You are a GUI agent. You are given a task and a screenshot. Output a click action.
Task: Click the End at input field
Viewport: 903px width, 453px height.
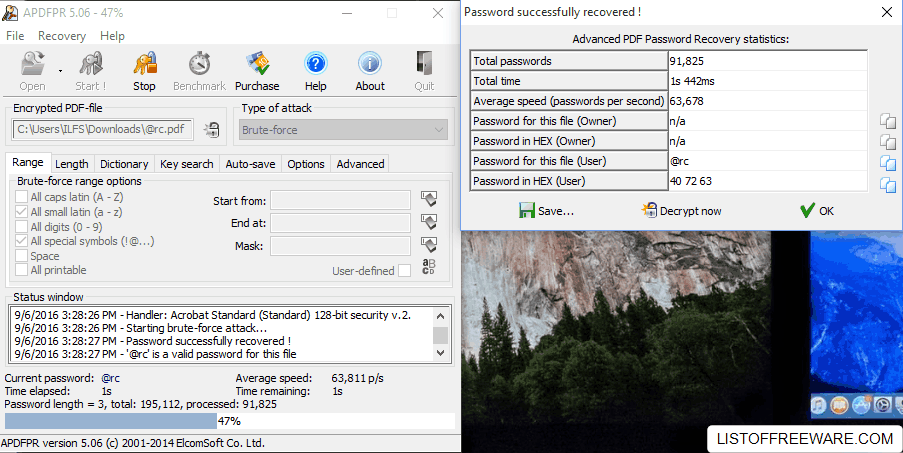tap(340, 223)
